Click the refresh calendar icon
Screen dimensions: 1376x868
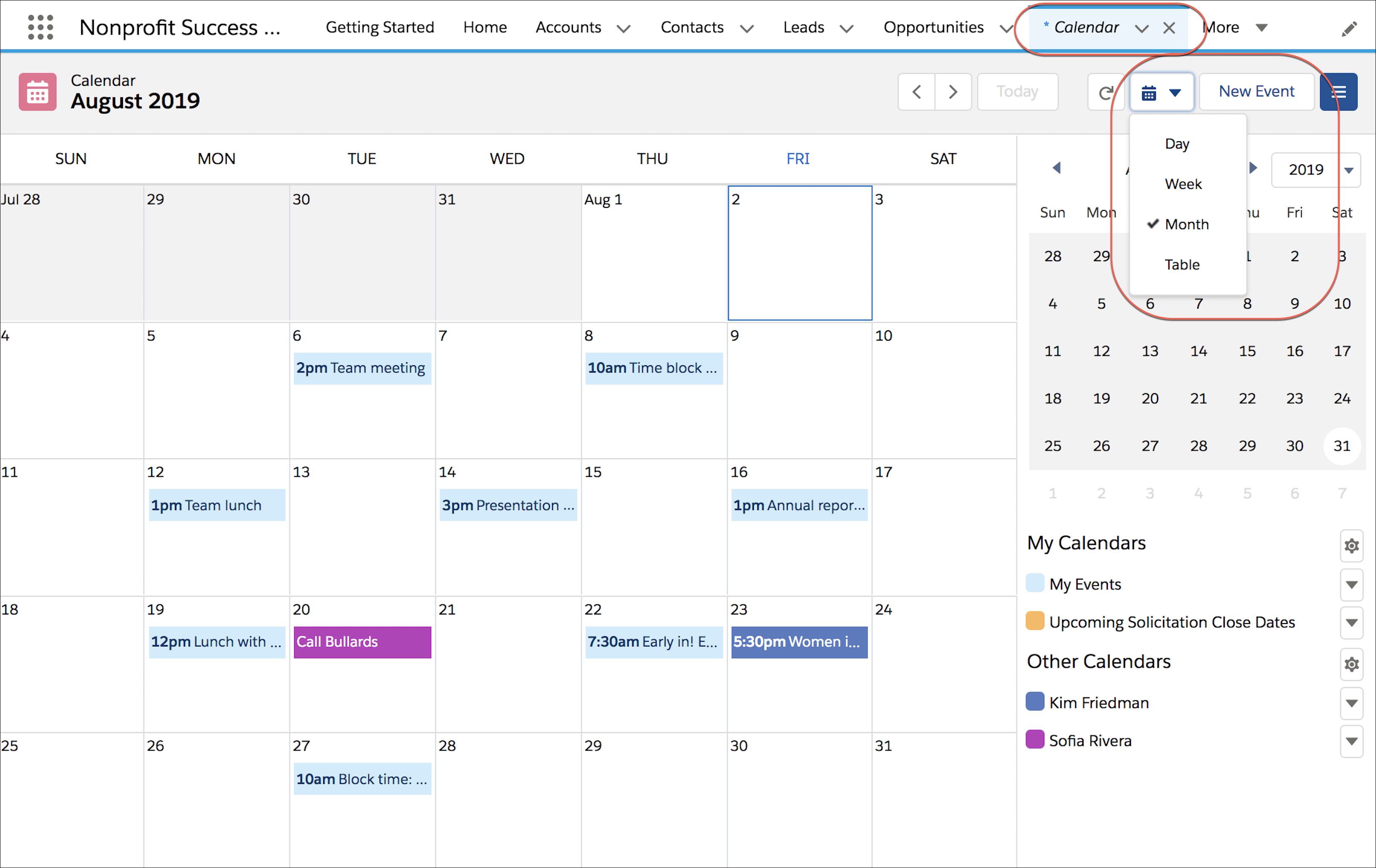point(1104,90)
